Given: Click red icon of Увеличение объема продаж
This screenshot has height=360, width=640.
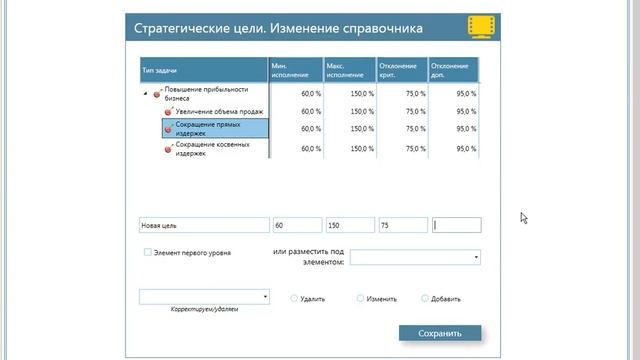Looking at the screenshot, I should (x=168, y=112).
